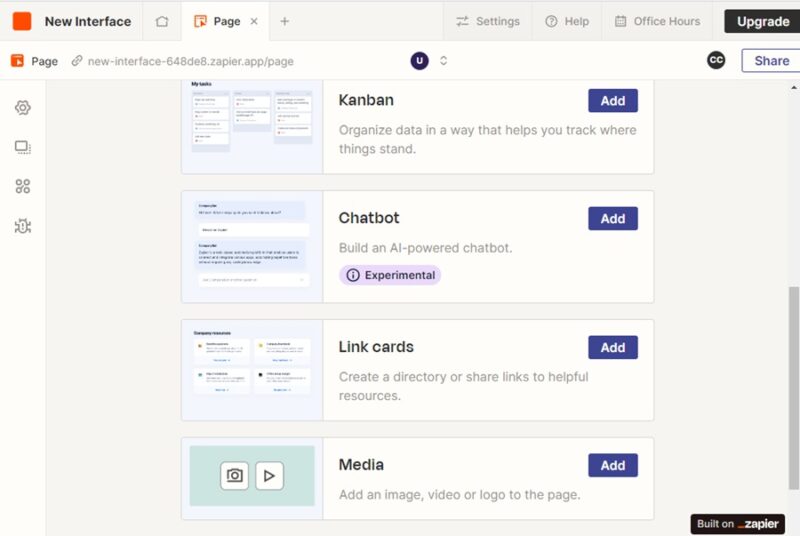Click the New Interface title
The height and width of the screenshot is (536, 800).
88,21
